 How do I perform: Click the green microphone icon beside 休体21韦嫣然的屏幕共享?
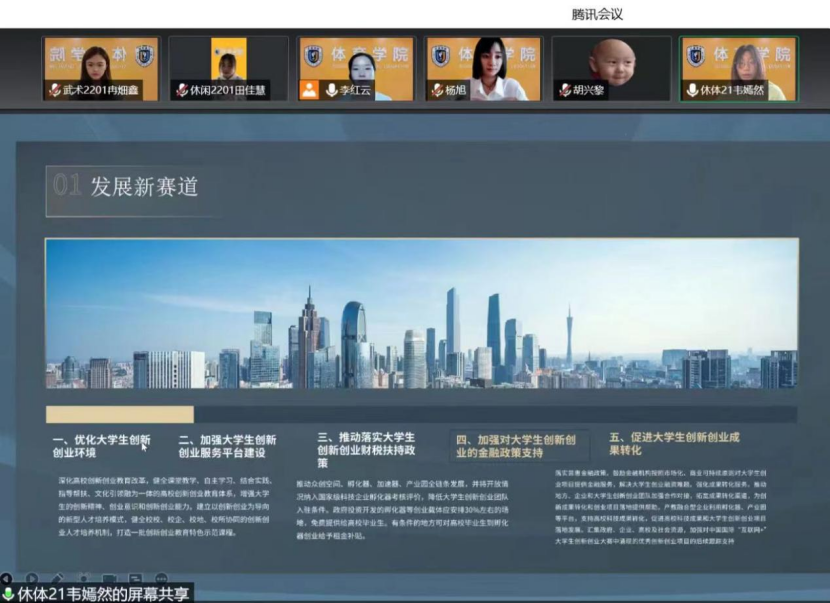pos(9,594)
